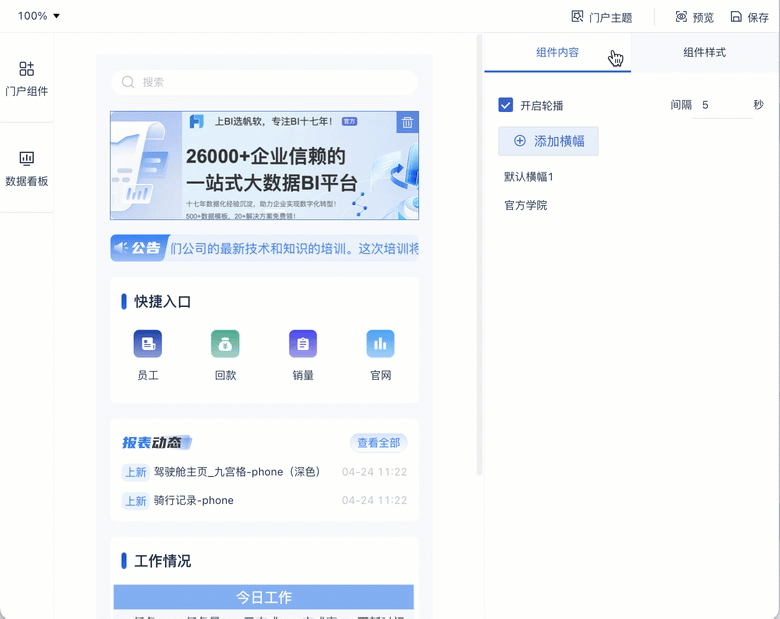Click the 今日工作 header bar
This screenshot has width=780, height=619.
click(x=264, y=597)
